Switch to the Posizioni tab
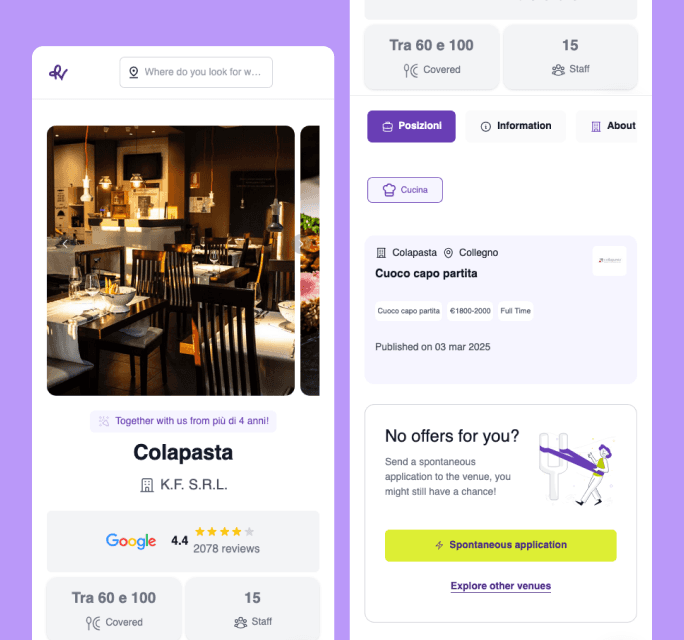The width and height of the screenshot is (684, 640). coord(411,126)
